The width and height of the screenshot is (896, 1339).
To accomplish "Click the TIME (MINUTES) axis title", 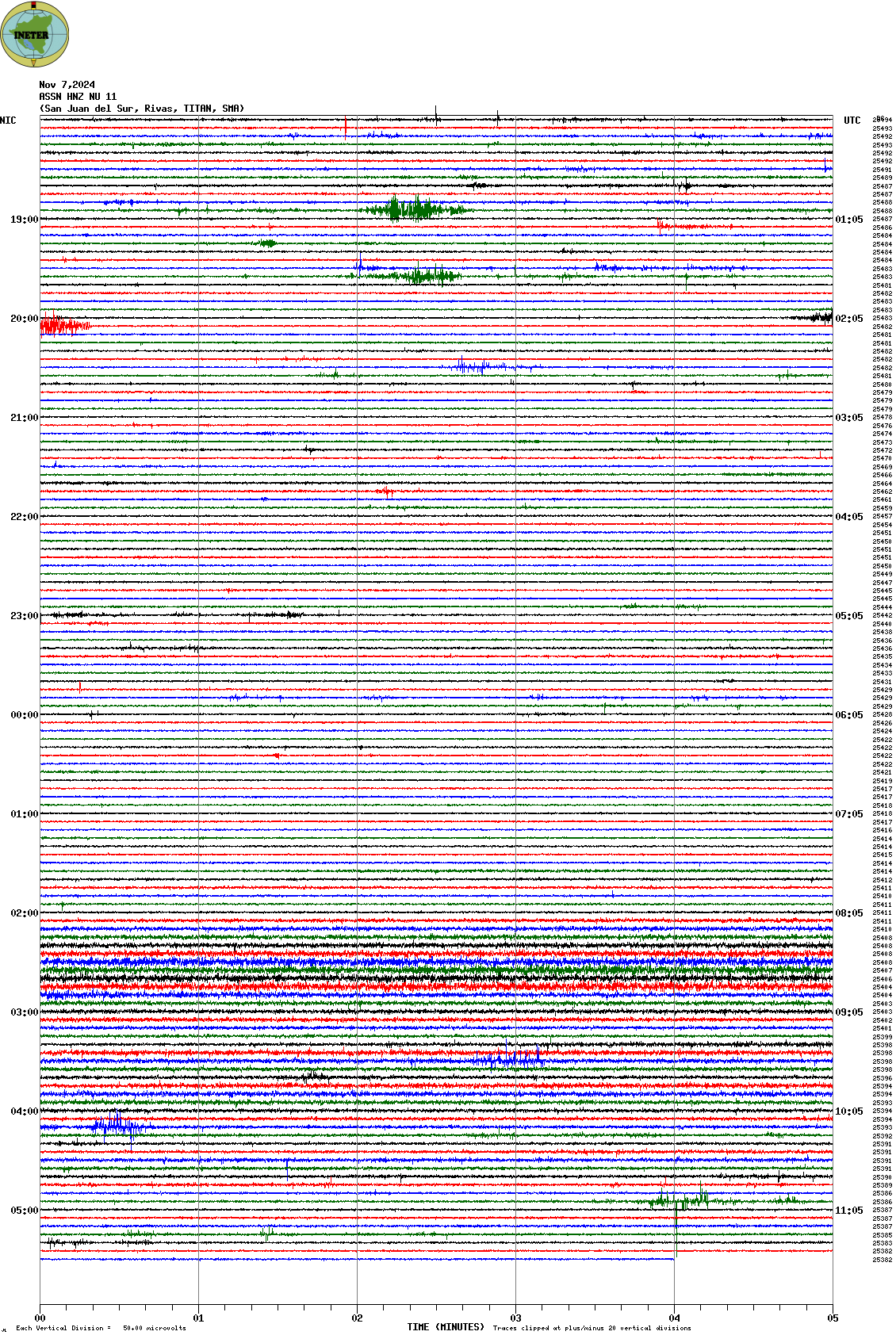I will 445,1327.
